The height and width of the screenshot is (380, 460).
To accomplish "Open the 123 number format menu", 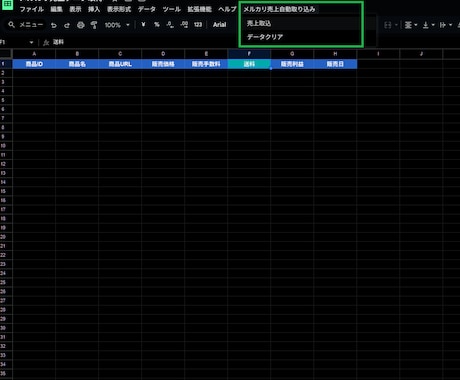I will [x=198, y=25].
